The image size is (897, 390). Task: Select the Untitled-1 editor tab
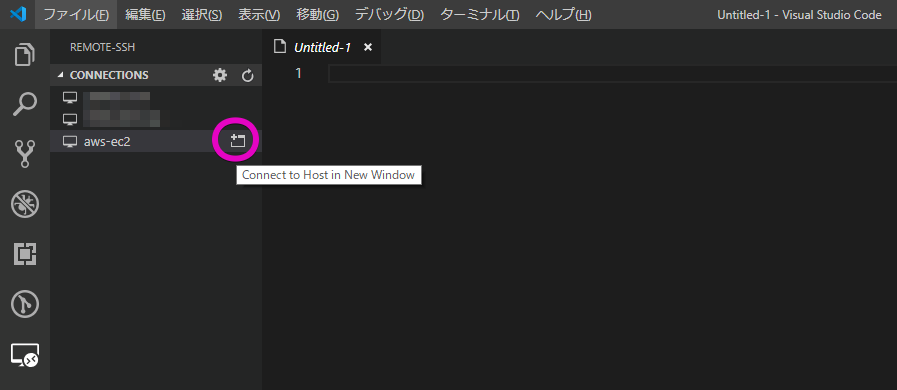(322, 47)
